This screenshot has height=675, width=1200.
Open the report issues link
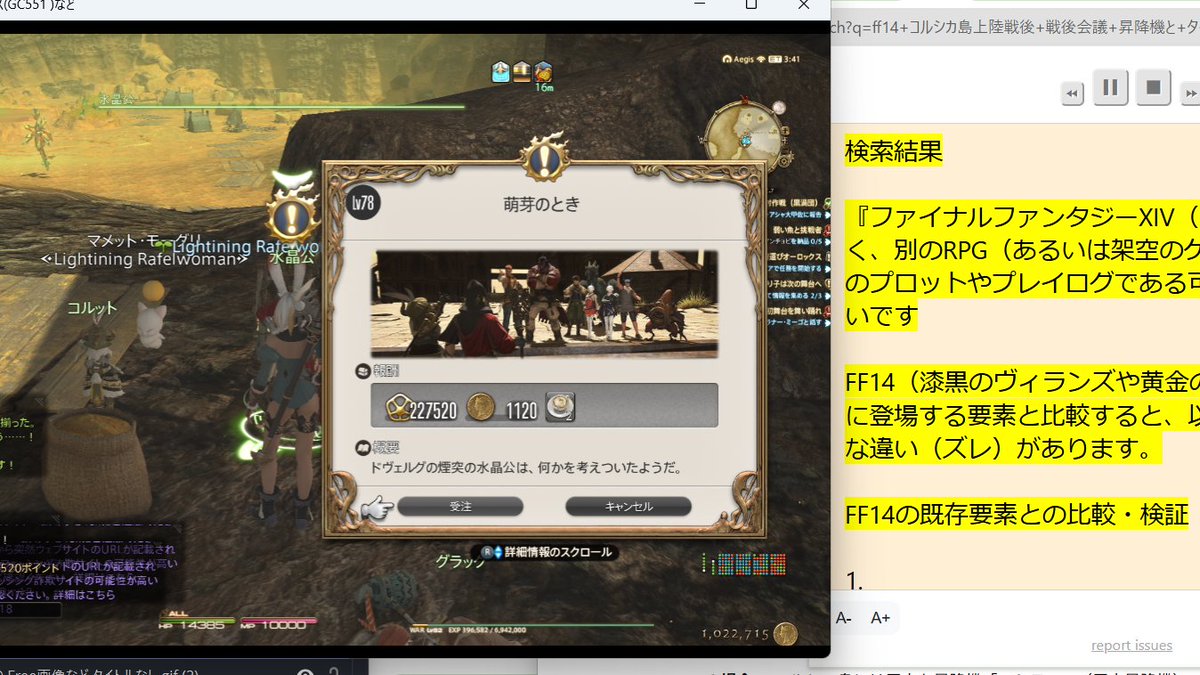pos(1132,646)
